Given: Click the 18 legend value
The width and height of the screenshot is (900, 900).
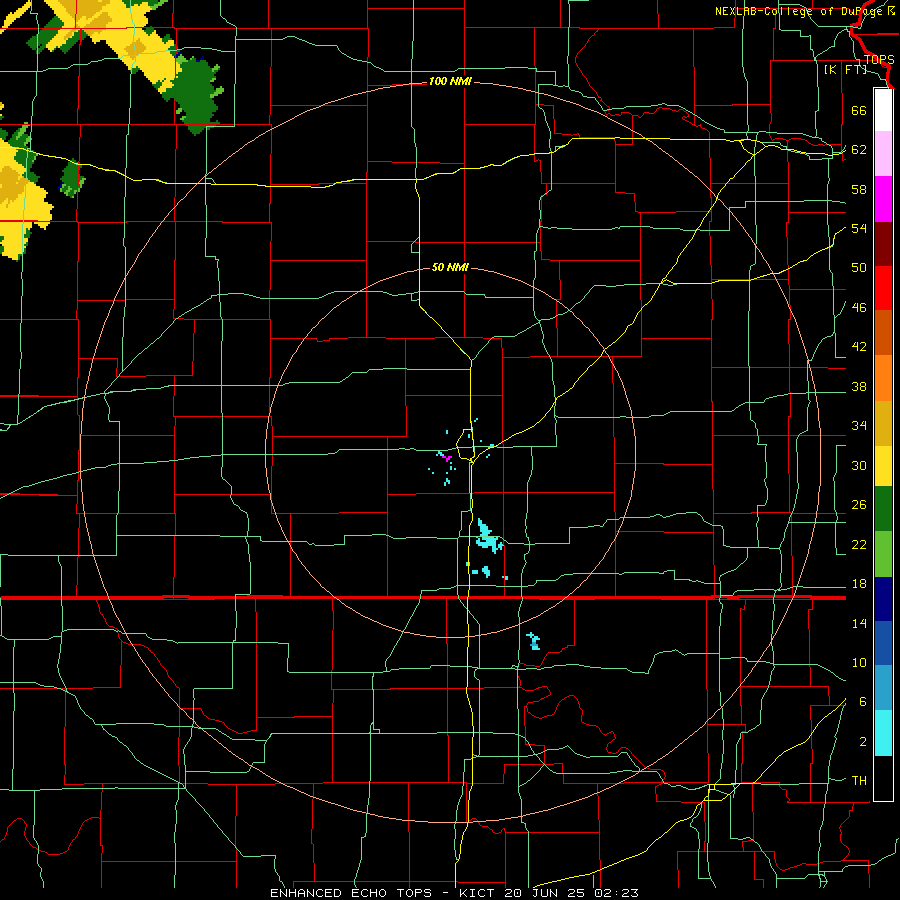Looking at the screenshot, I should coord(859,584).
